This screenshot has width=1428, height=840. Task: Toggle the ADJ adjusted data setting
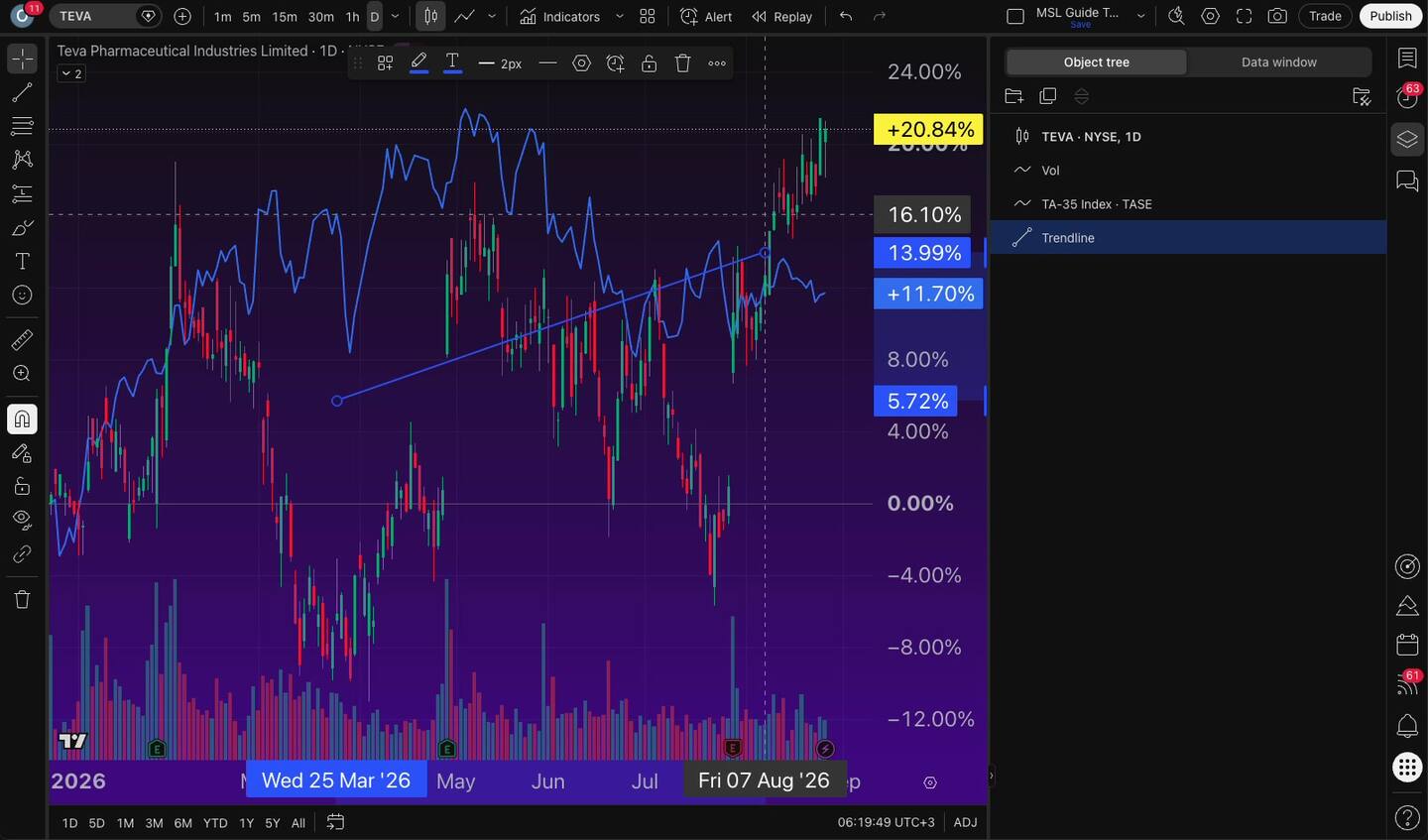click(965, 822)
